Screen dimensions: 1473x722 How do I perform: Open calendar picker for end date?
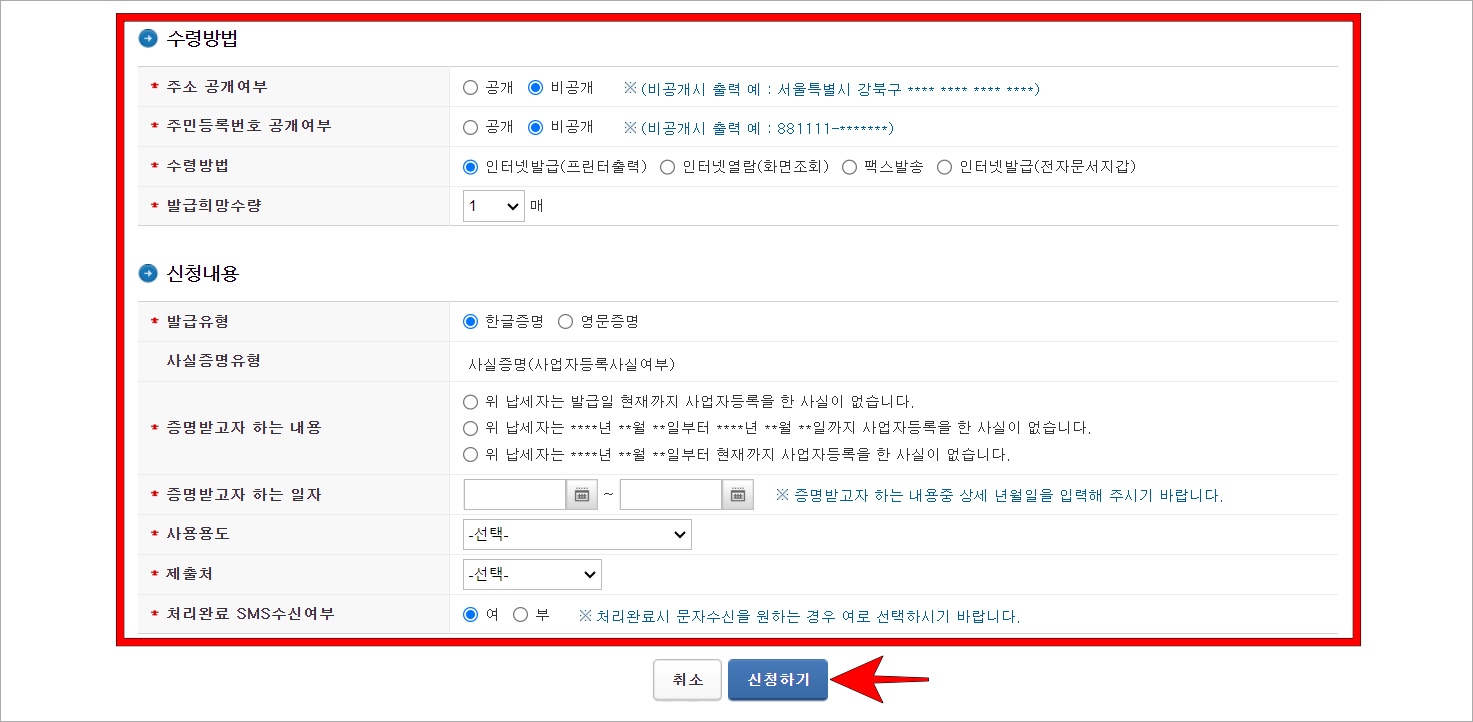738,495
